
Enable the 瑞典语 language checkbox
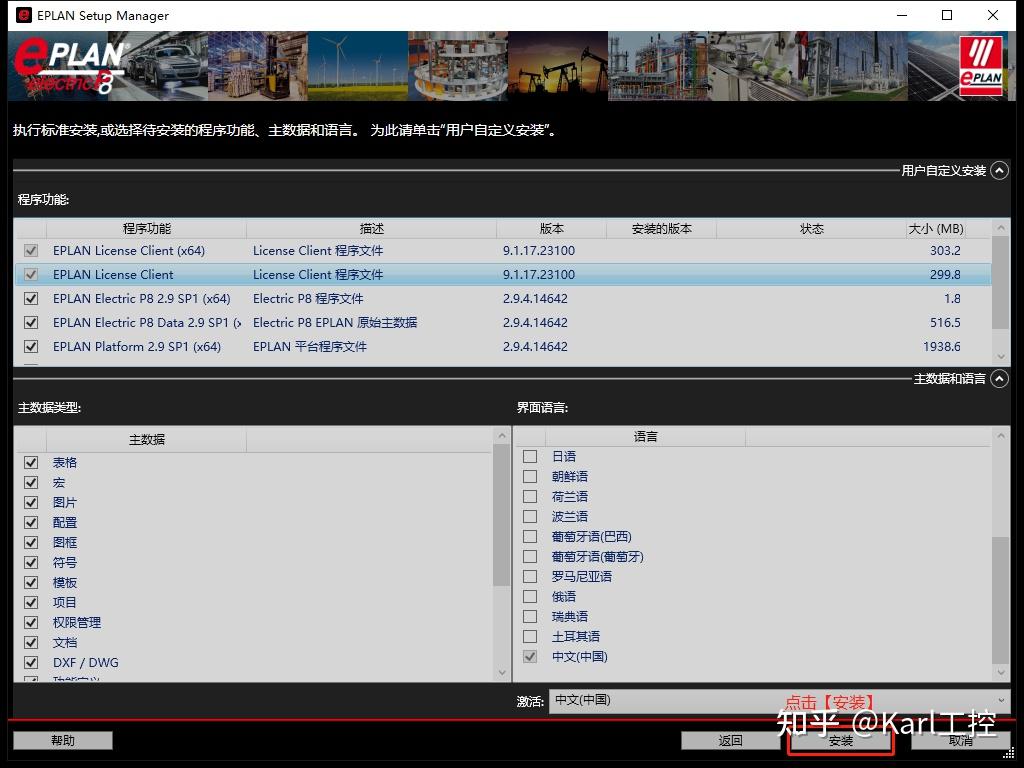(530, 616)
